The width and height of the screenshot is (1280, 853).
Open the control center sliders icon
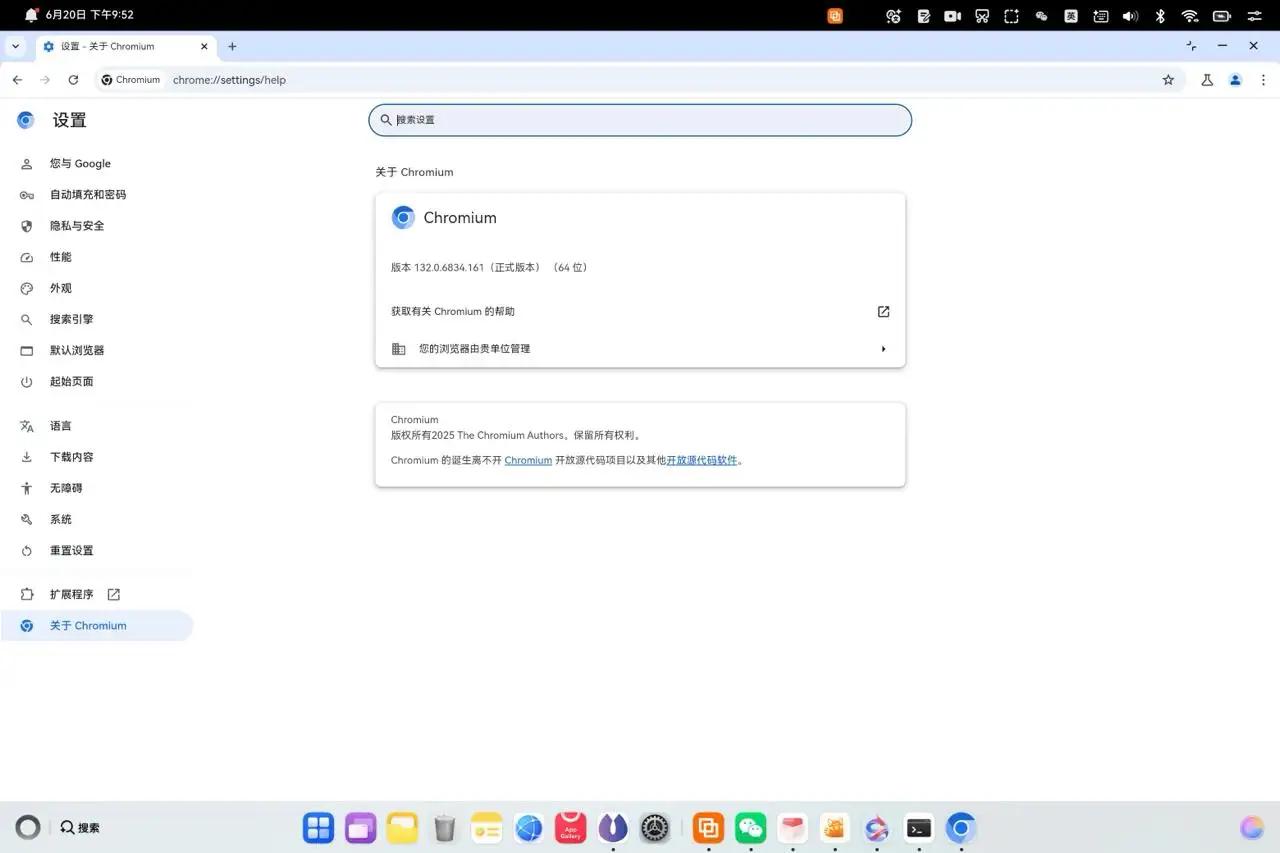(x=1254, y=16)
